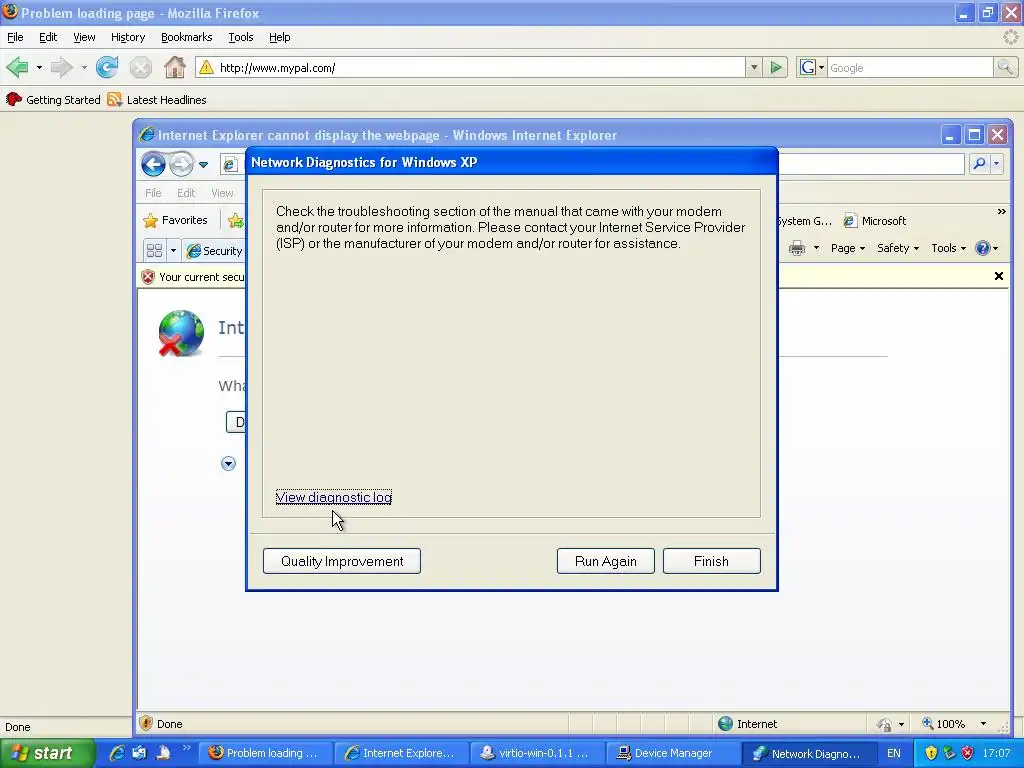Click the red shield tray icon

point(968,753)
